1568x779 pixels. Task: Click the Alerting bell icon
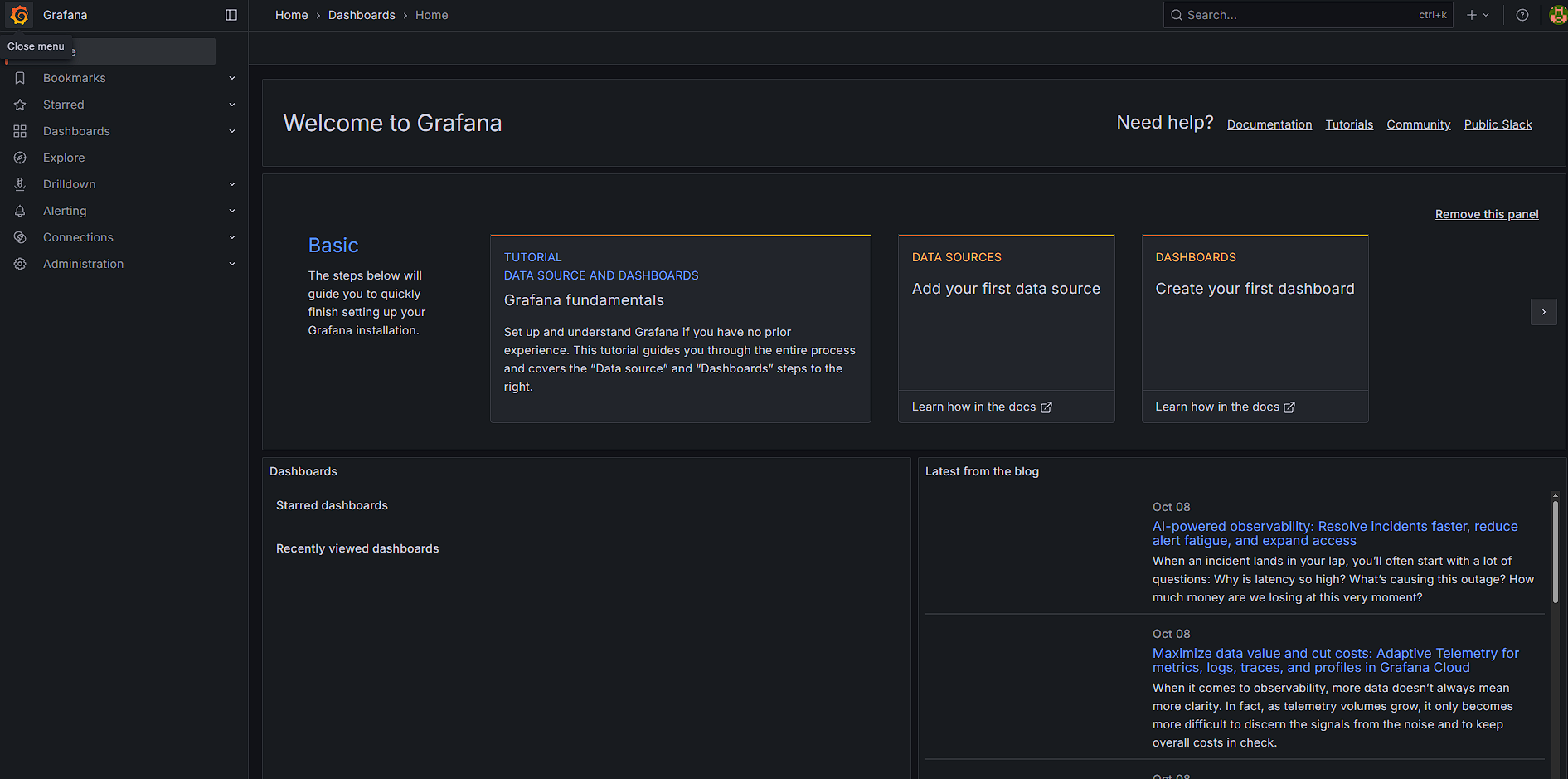[20, 211]
